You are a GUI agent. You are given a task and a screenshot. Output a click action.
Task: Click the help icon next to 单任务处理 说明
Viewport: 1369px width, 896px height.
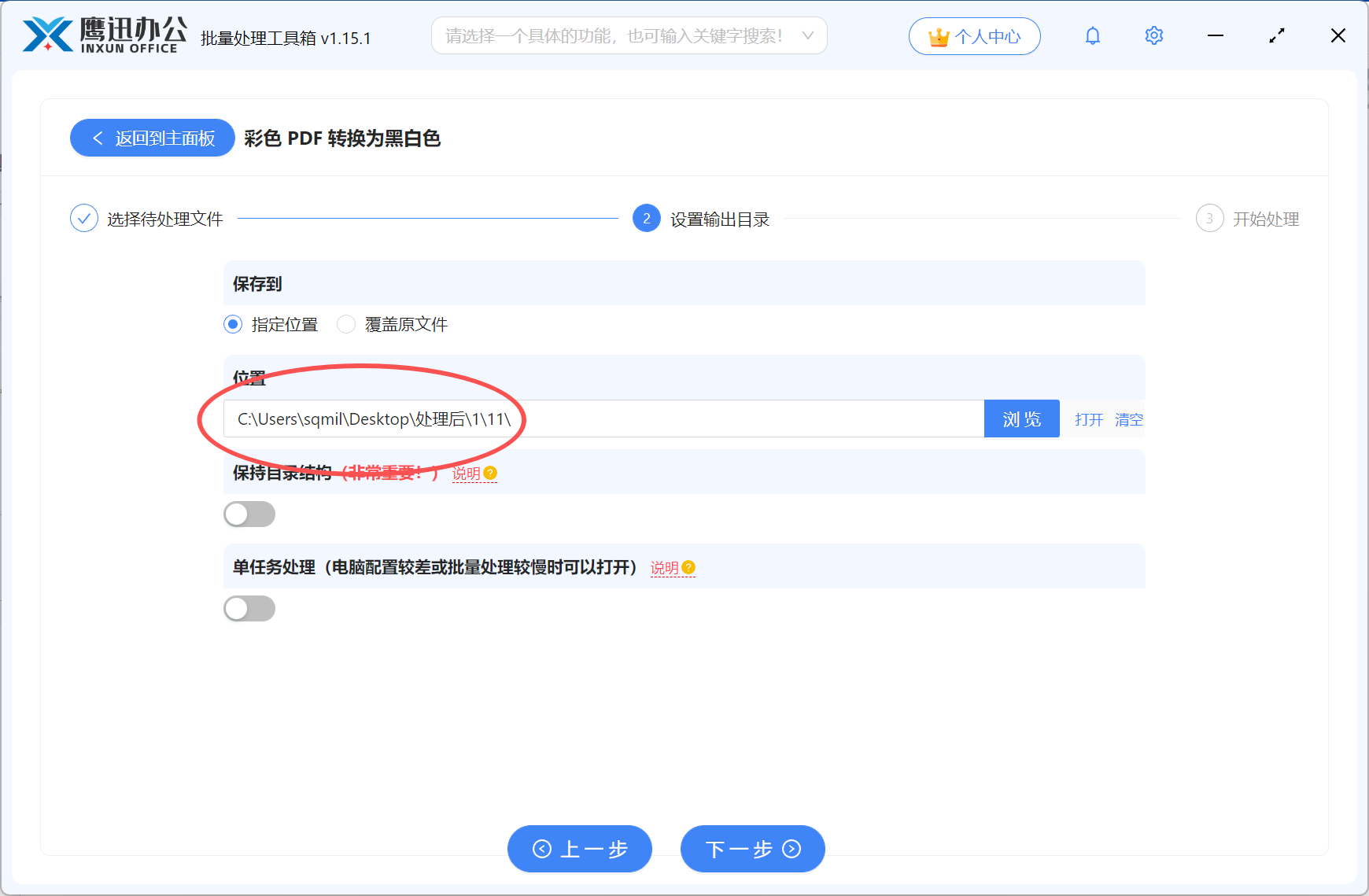[688, 567]
